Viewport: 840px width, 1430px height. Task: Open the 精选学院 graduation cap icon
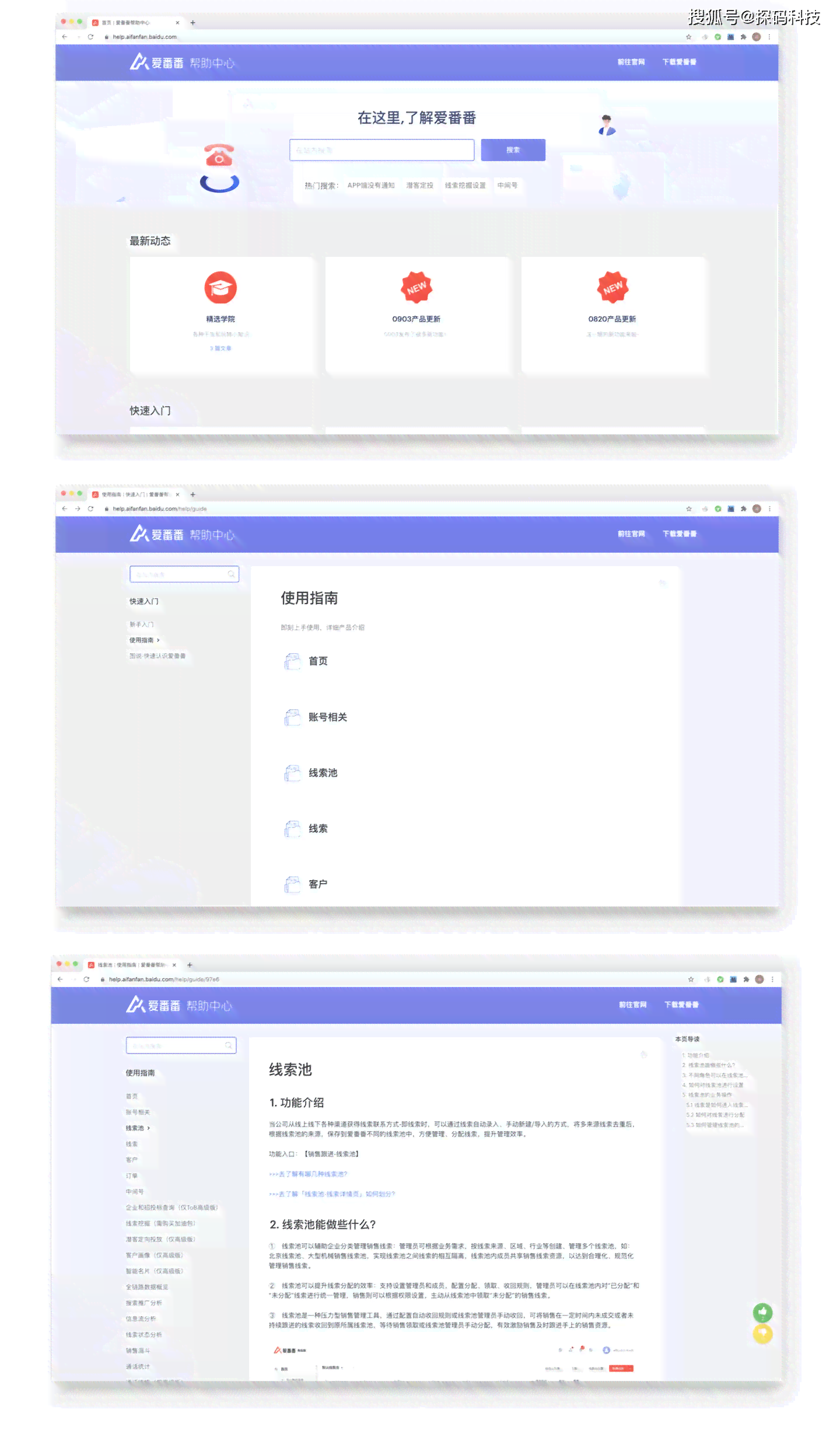(x=220, y=288)
